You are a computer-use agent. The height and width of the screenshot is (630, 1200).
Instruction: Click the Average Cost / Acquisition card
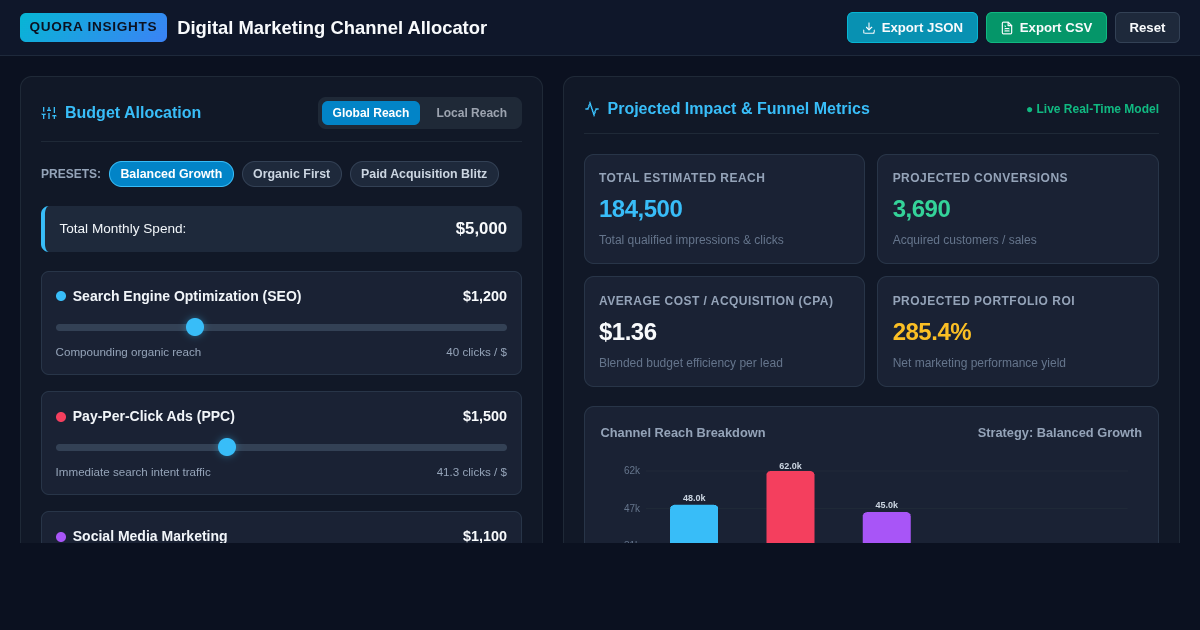(x=724, y=331)
